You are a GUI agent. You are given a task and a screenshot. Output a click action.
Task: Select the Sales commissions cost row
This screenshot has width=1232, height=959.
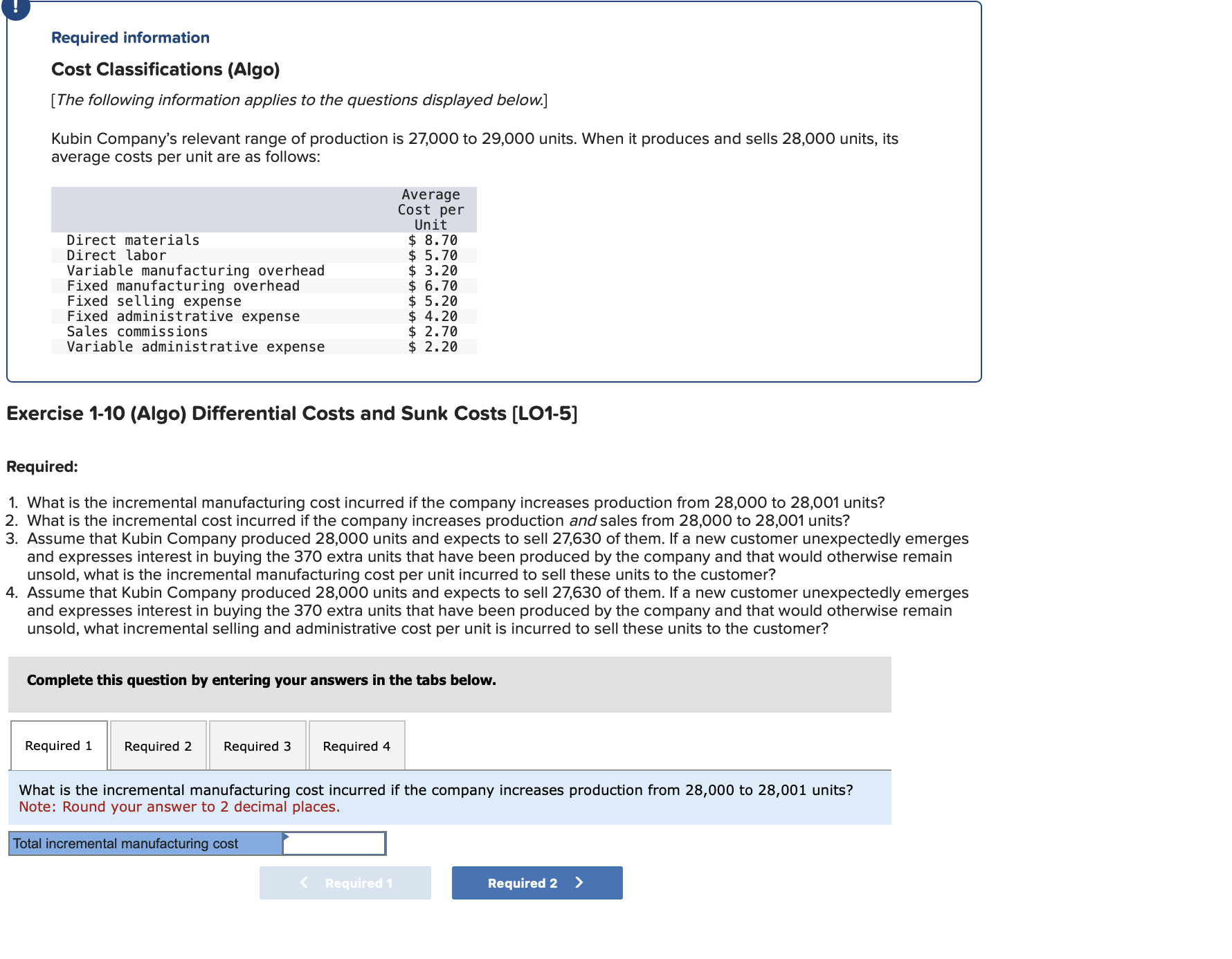137,331
